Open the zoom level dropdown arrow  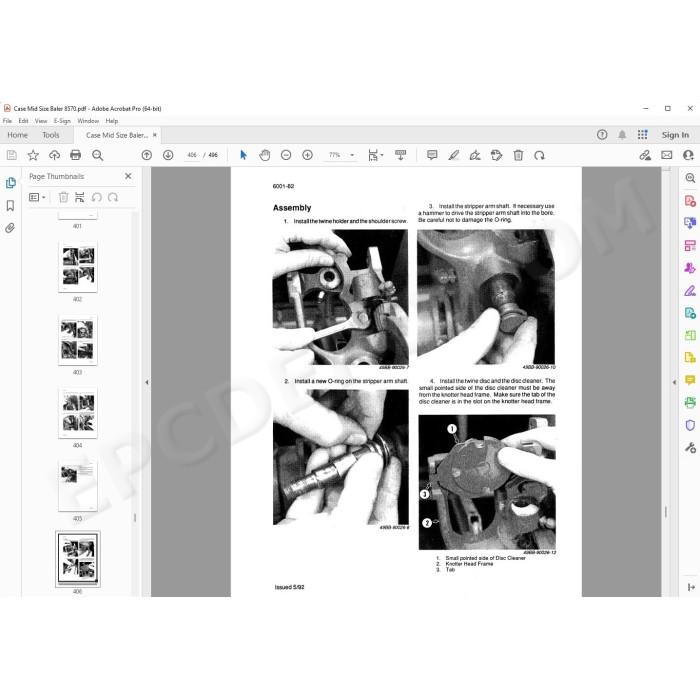coord(352,155)
